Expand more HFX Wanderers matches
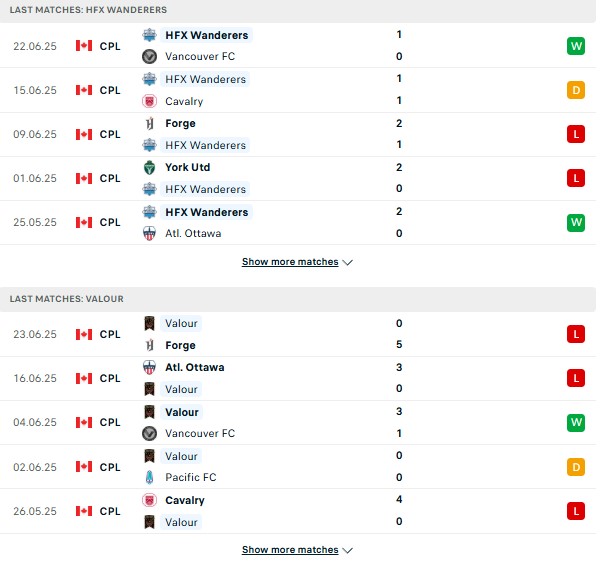 pos(297,262)
